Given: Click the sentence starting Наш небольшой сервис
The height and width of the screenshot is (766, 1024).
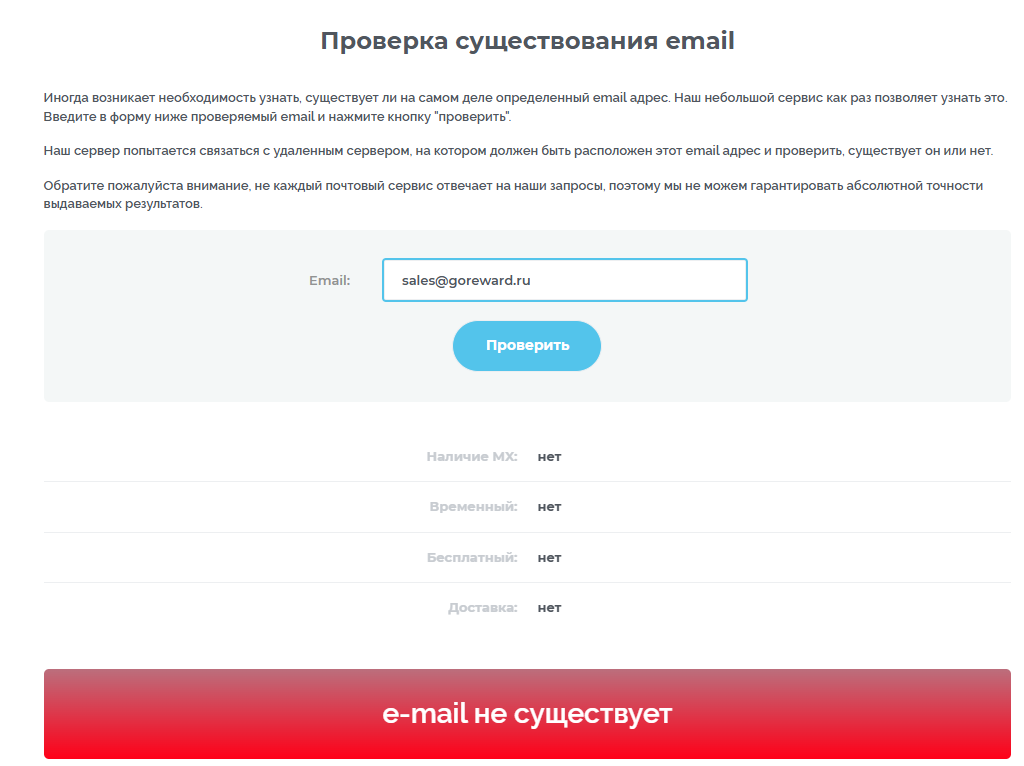Looking at the screenshot, I should [x=841, y=98].
